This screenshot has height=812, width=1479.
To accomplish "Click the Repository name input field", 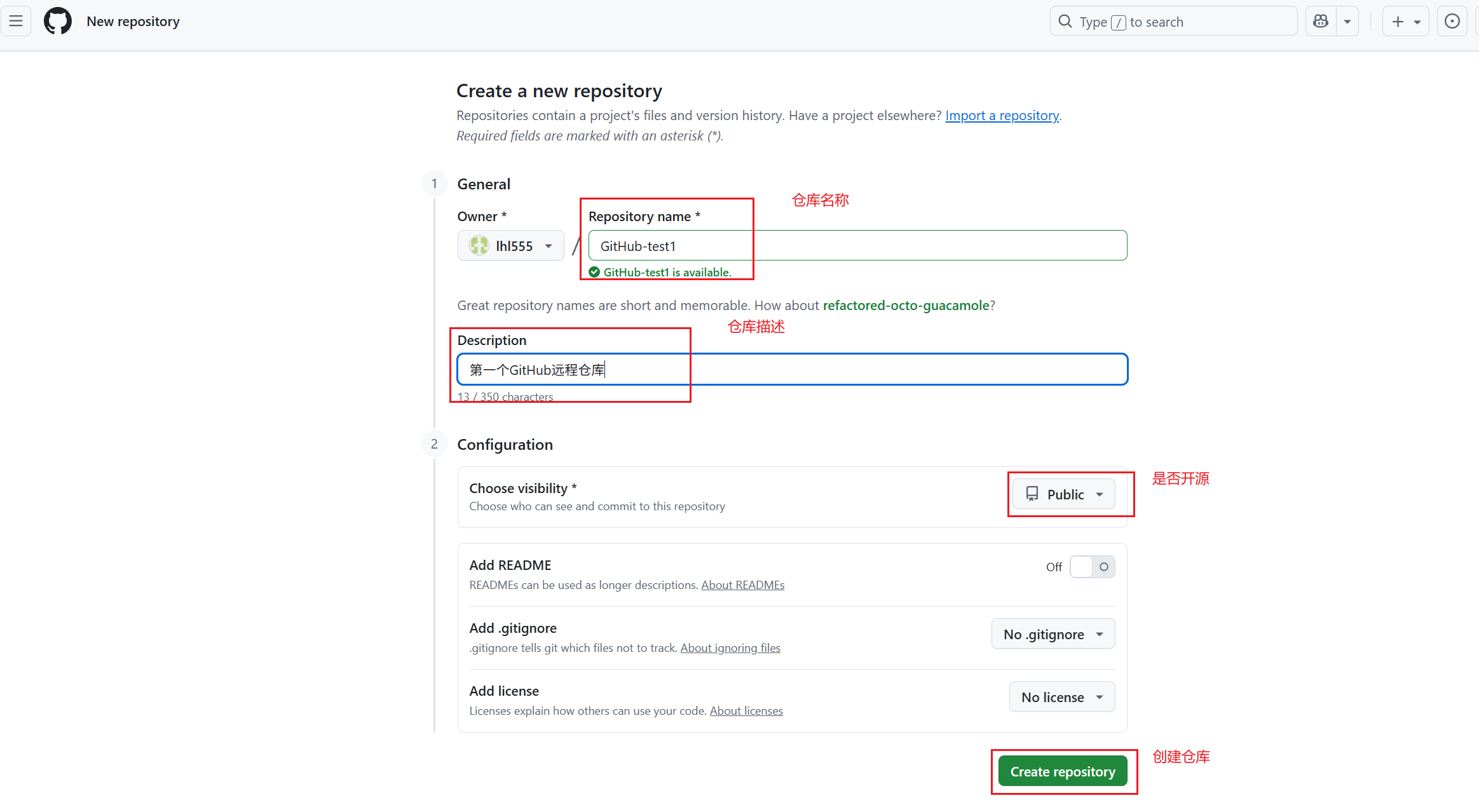I will tap(857, 246).
